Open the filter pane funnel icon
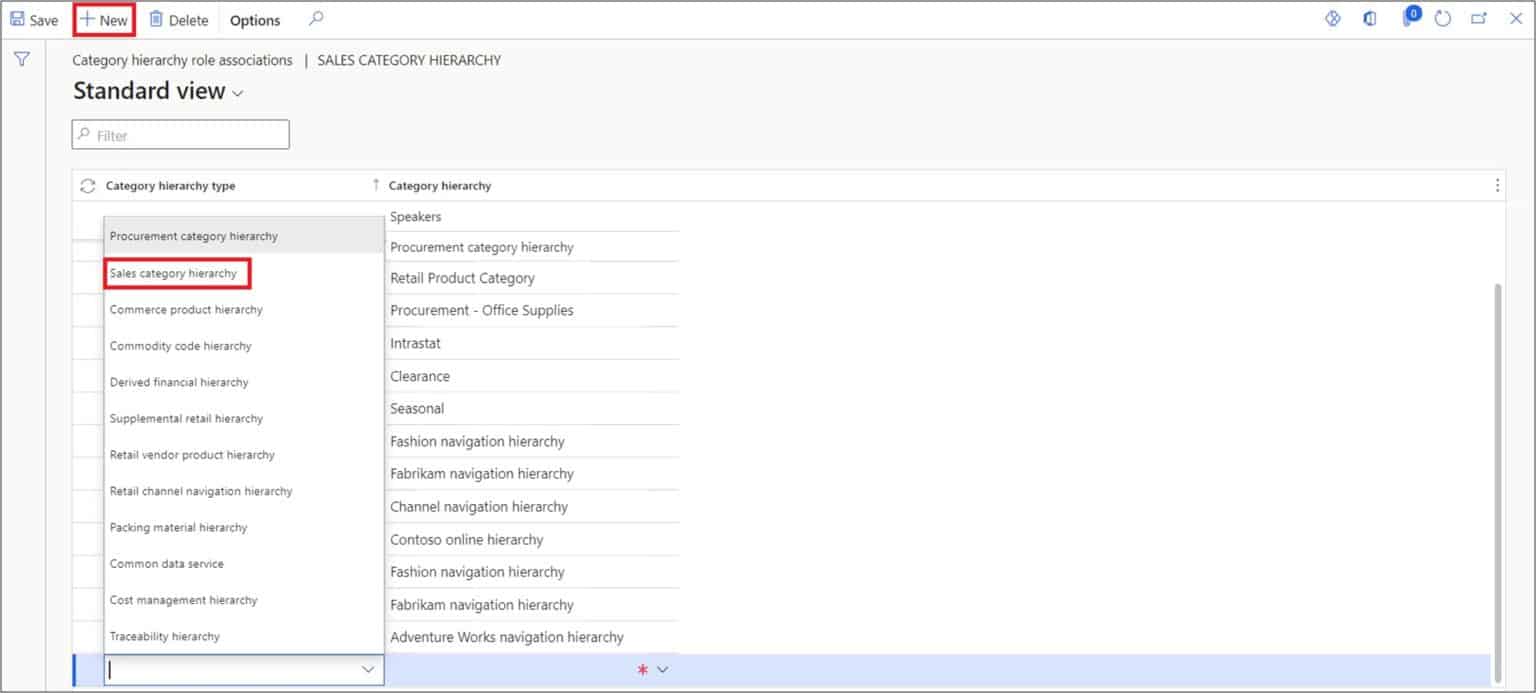This screenshot has height=693, width=1536. click(21, 59)
